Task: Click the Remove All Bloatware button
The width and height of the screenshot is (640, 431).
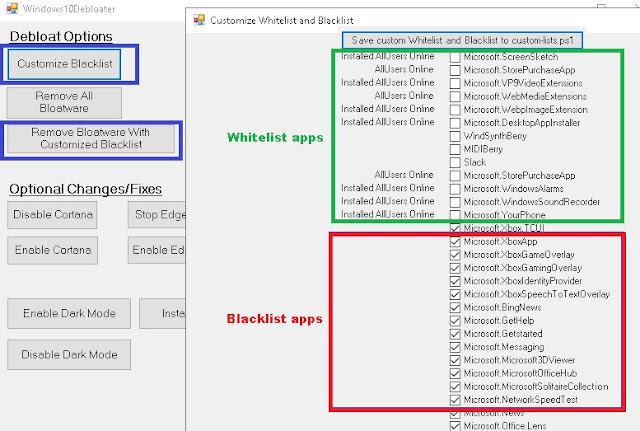Action: (64, 102)
